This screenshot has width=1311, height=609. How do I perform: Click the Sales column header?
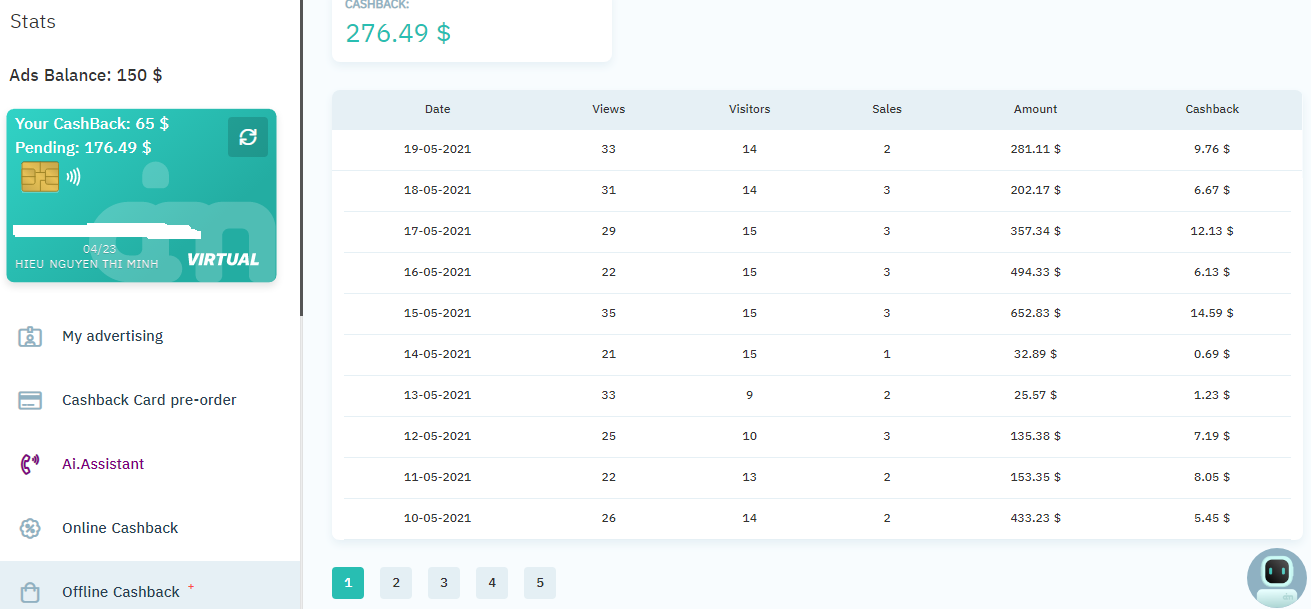[x=887, y=109]
